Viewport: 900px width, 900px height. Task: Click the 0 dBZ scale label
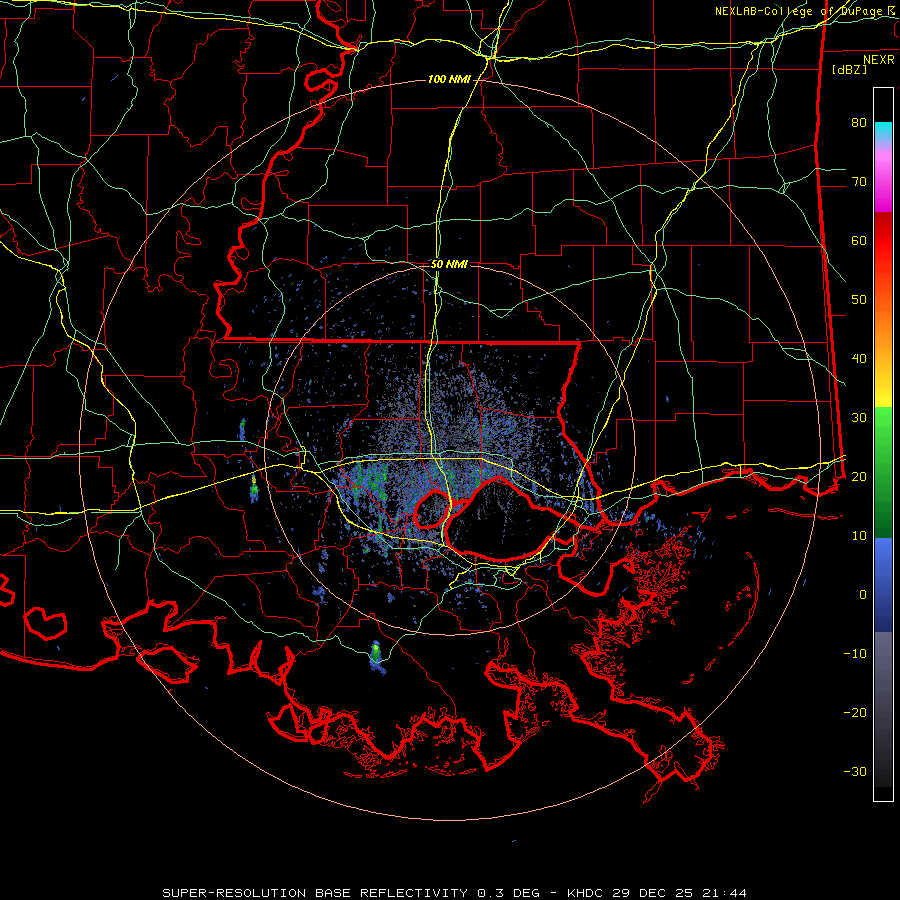(863, 595)
